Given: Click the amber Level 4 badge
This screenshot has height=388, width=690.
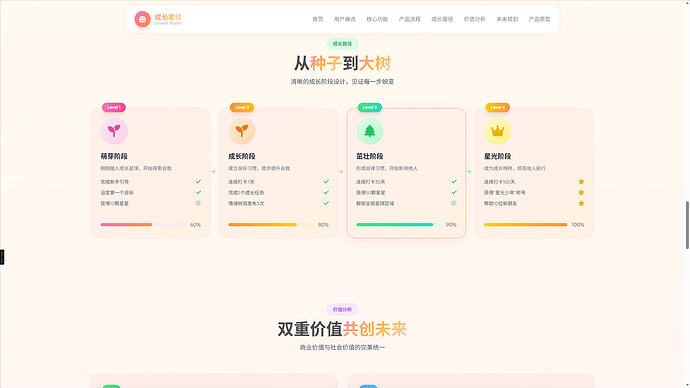Looking at the screenshot, I should [497, 107].
